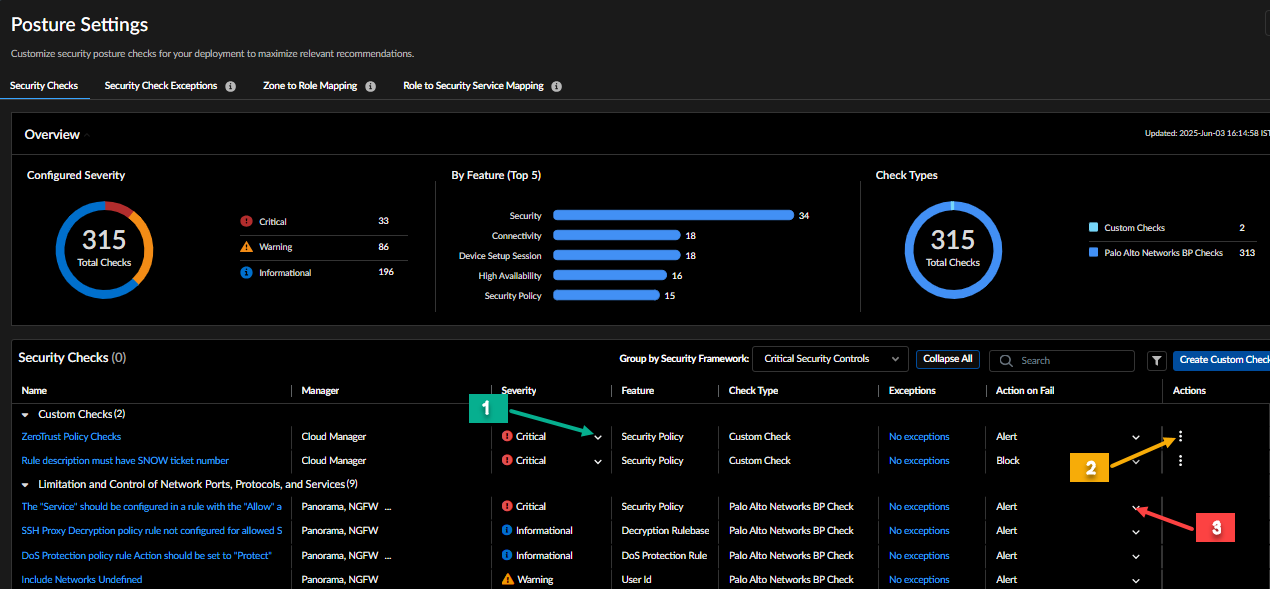
Task: Click the filter icon beside Search
Action: (1156, 360)
